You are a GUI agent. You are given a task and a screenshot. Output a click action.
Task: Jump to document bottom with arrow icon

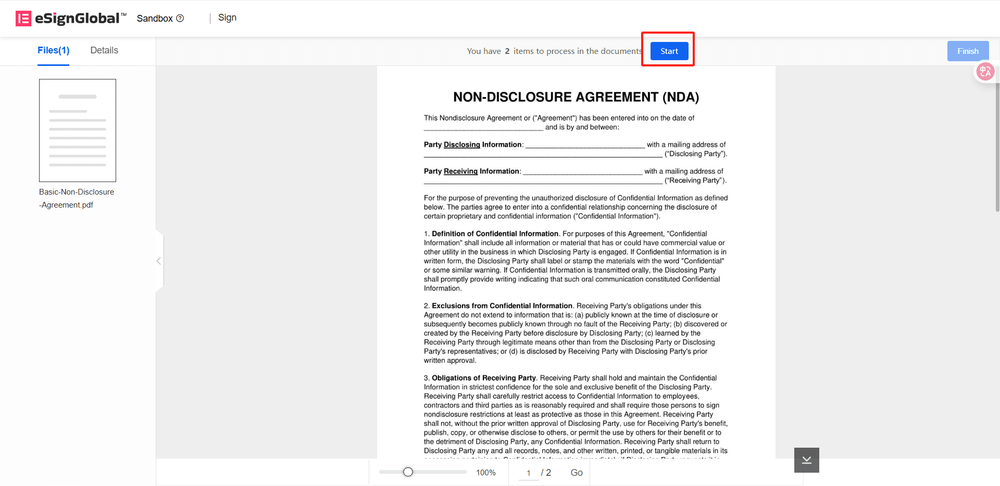[x=807, y=459]
